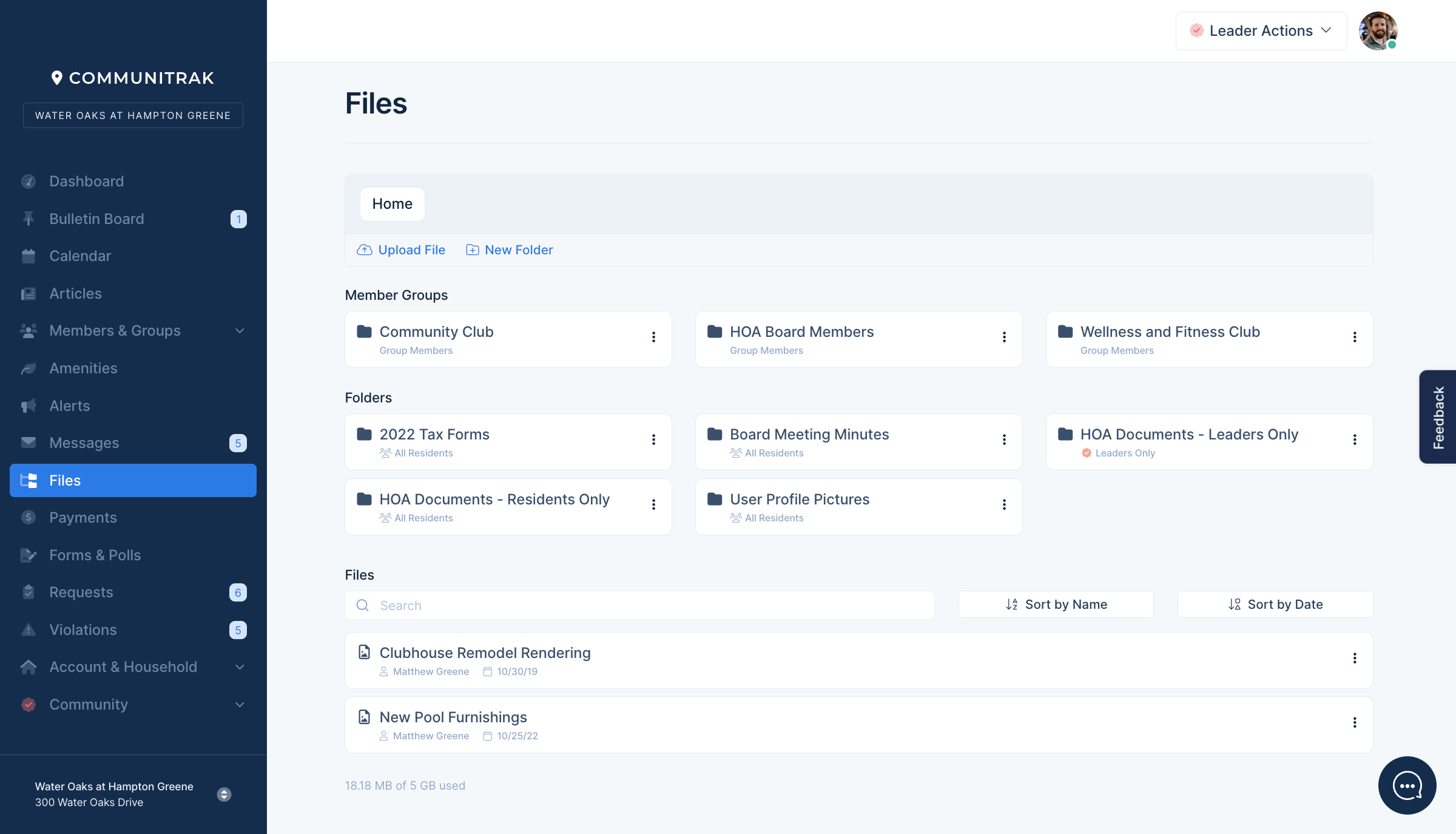
Task: Go to Bulletin Board in the sidebar
Action: (x=96, y=219)
